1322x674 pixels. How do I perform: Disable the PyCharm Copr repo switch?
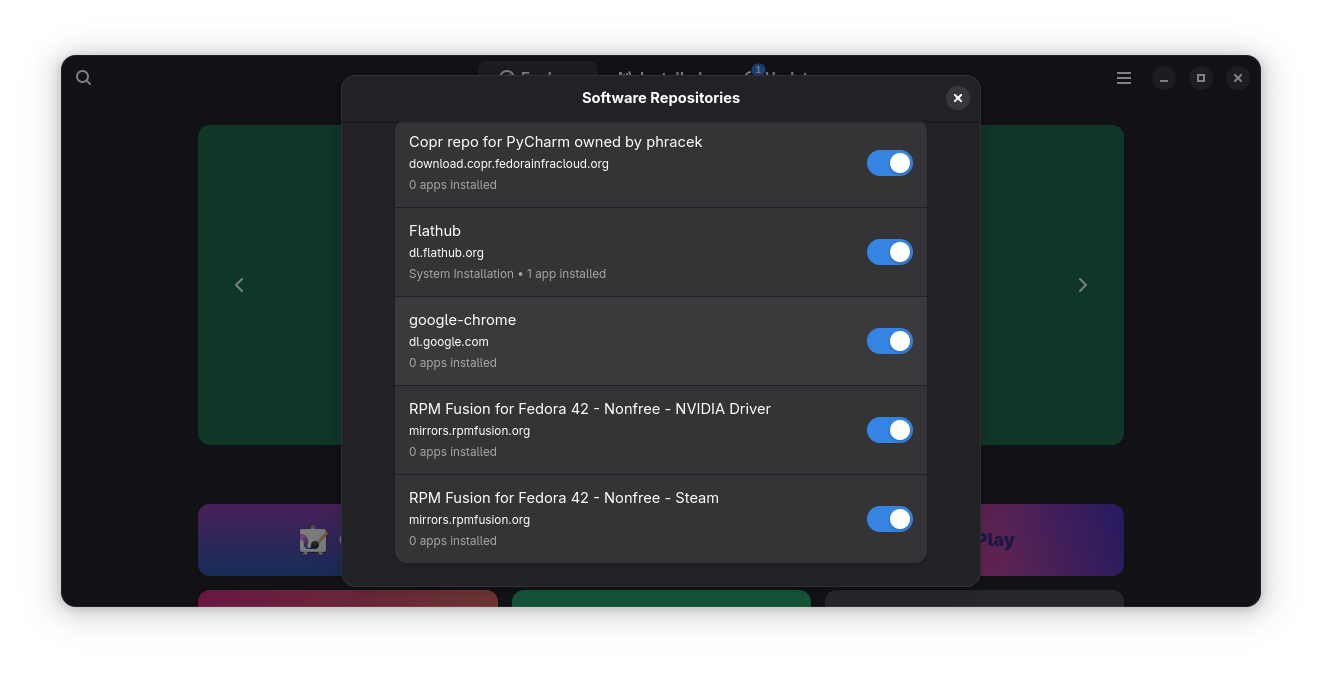[x=889, y=163]
